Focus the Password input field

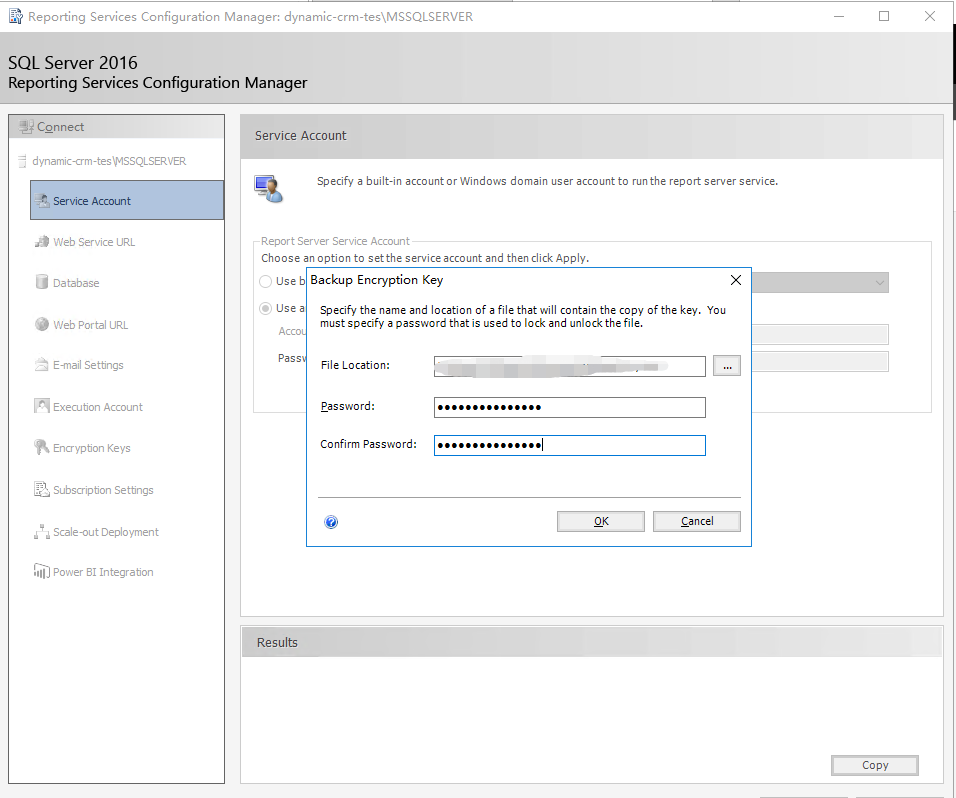[569, 407]
